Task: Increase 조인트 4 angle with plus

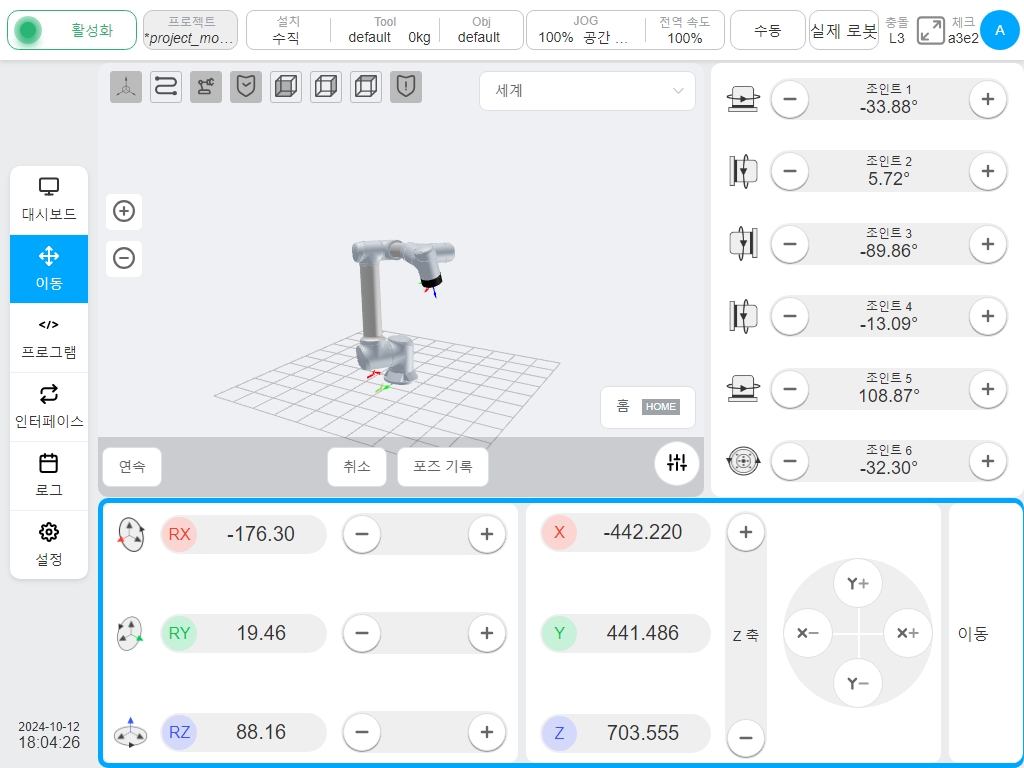Action: coord(987,316)
